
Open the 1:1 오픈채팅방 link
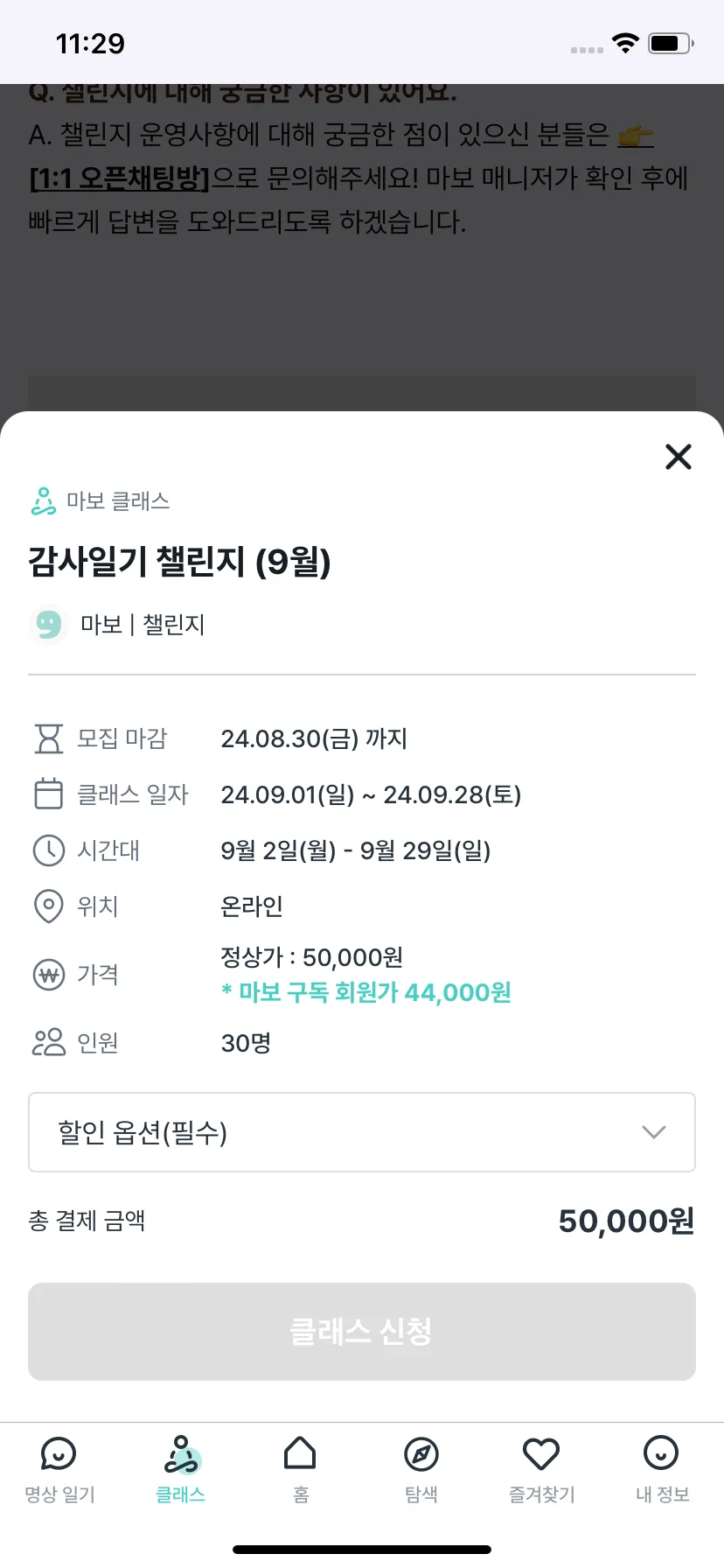120,178
